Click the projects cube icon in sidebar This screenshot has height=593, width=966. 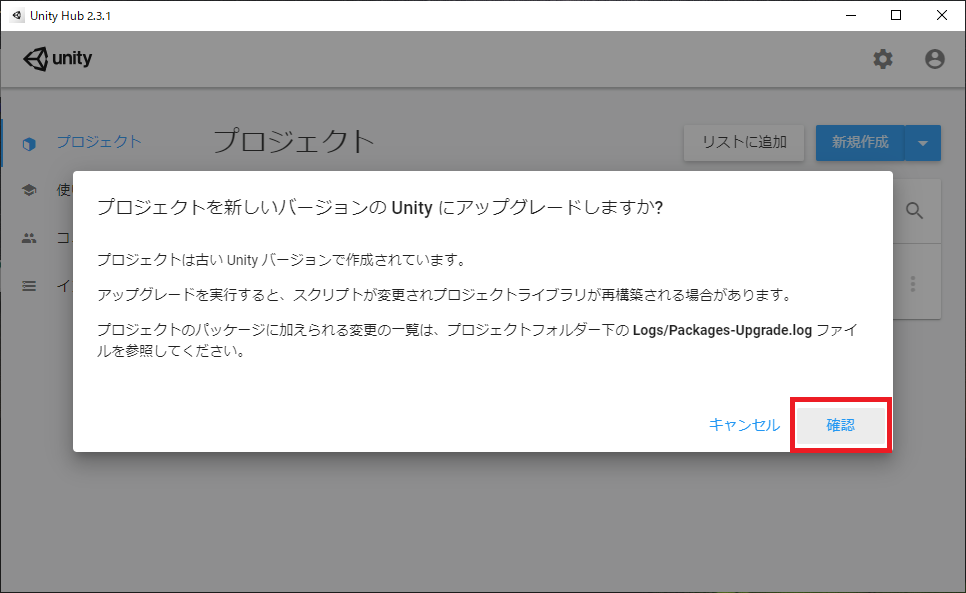[29, 143]
